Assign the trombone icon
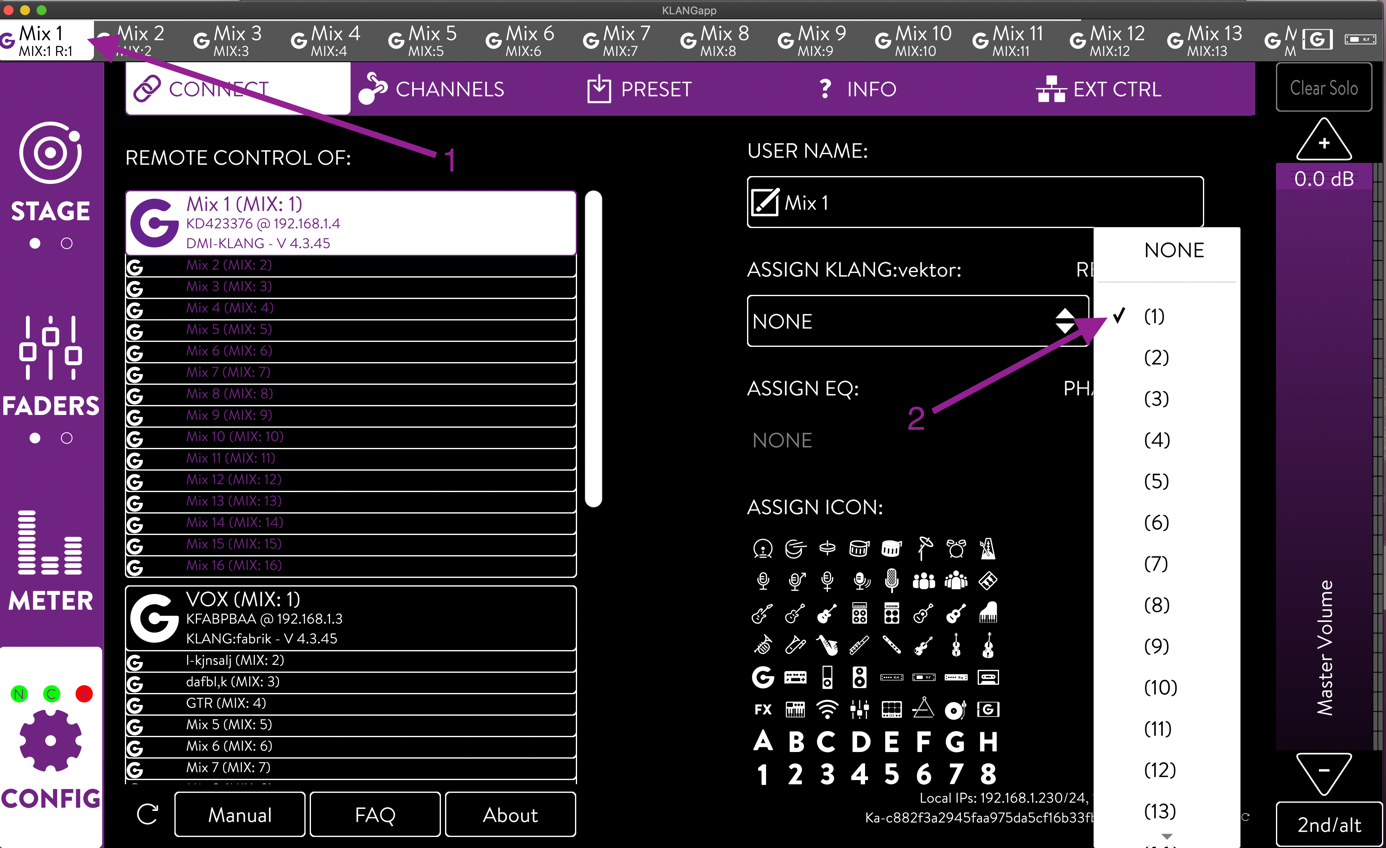 [795, 646]
